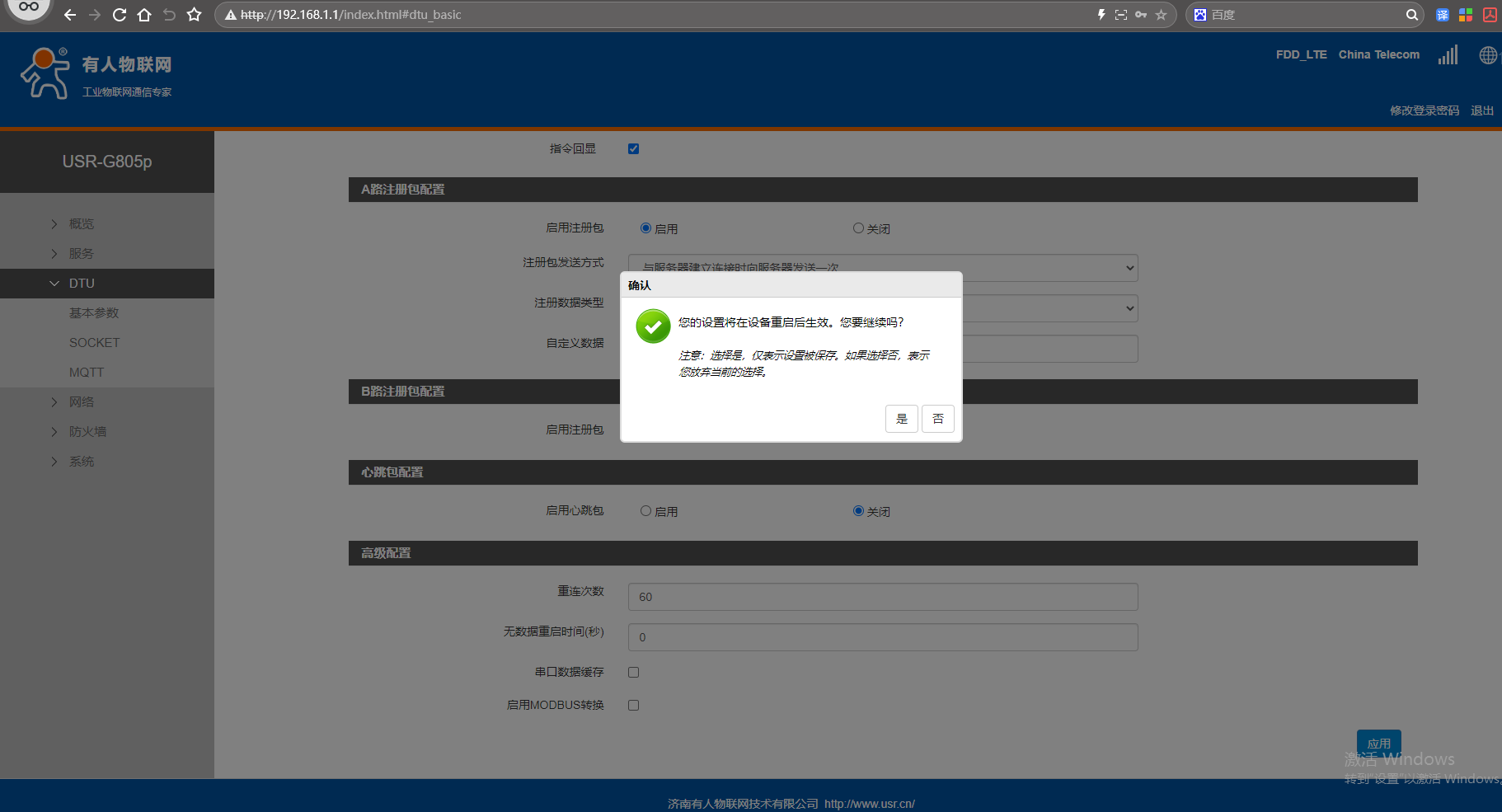Click the 重连次数 input field
Screen dimensions: 1502x812
[882, 597]
